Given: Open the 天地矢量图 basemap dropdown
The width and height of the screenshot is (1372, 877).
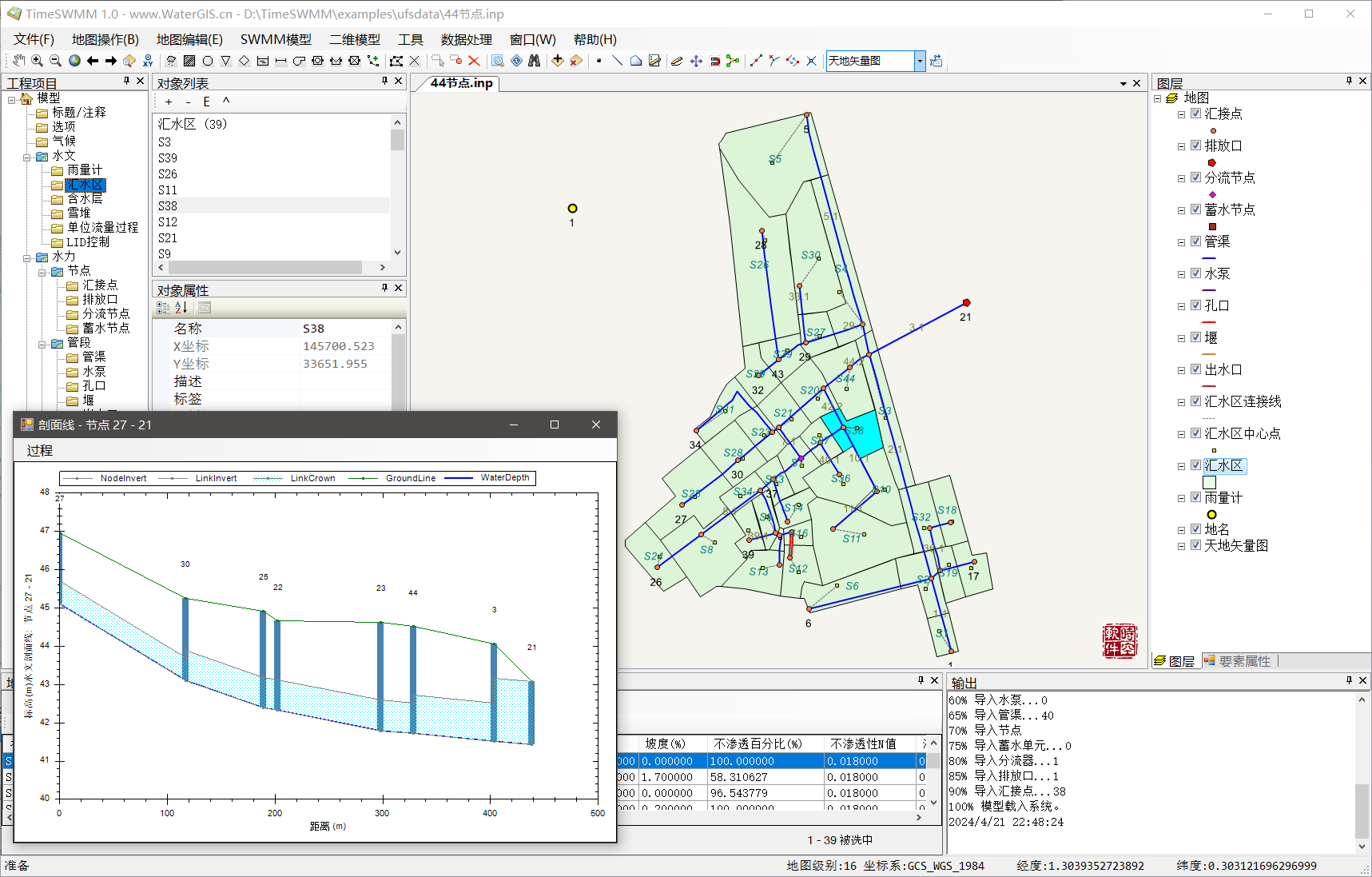Looking at the screenshot, I should tap(920, 61).
